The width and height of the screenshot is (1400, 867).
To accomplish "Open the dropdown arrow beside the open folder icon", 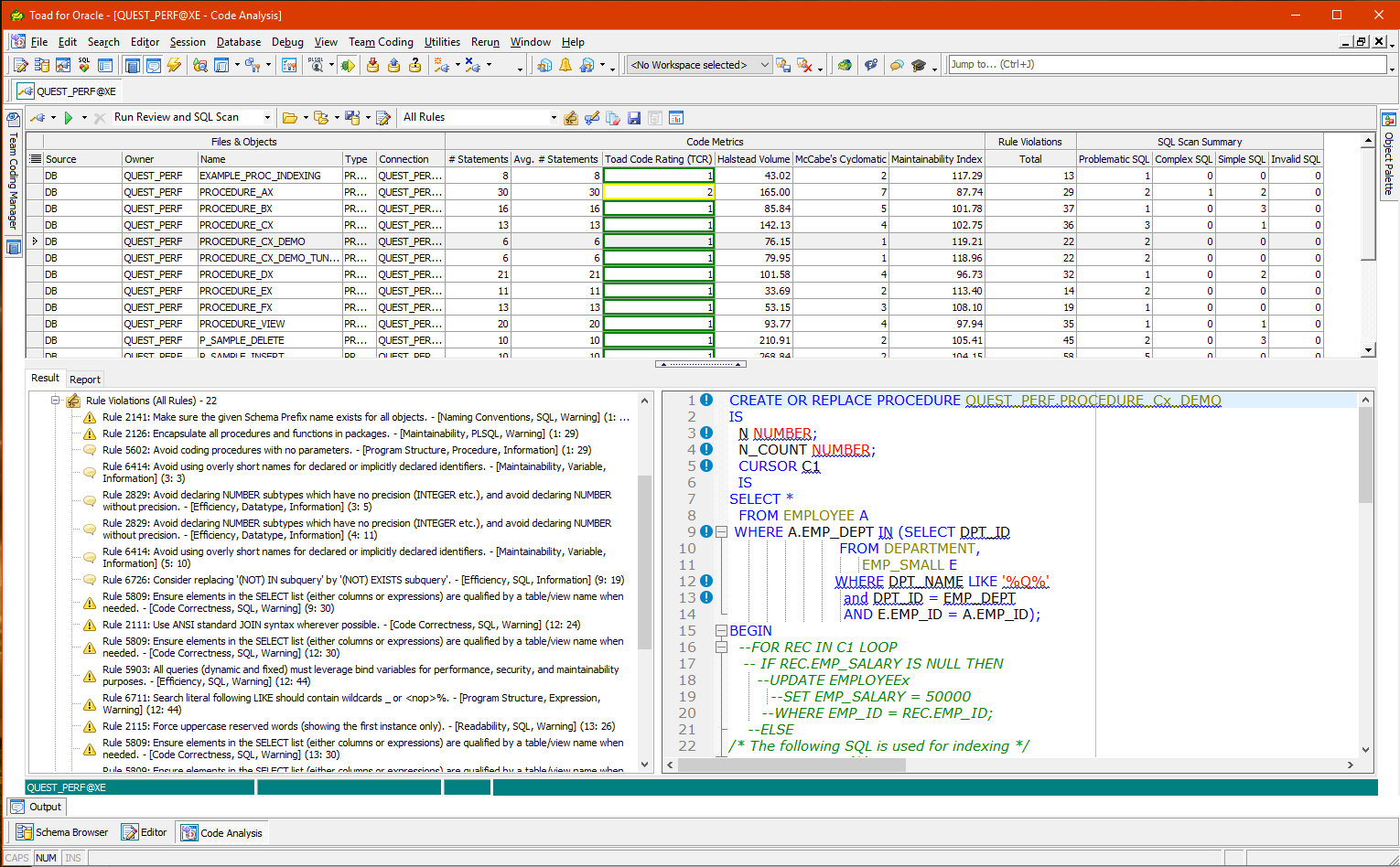I will 305,118.
